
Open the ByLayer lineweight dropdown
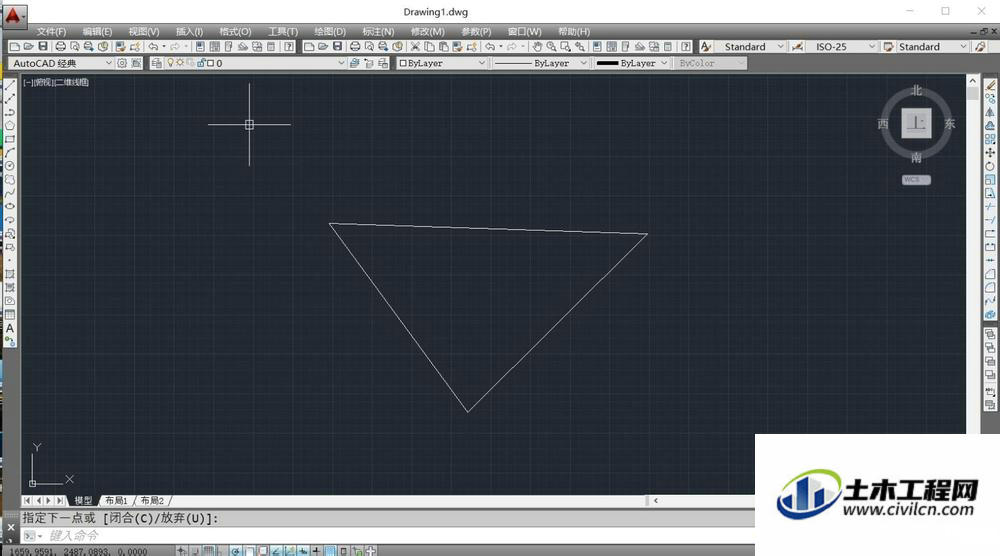pos(664,63)
